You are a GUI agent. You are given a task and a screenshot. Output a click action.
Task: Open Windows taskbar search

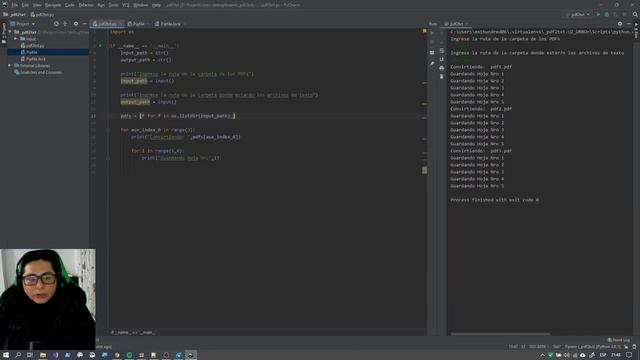point(18,355)
